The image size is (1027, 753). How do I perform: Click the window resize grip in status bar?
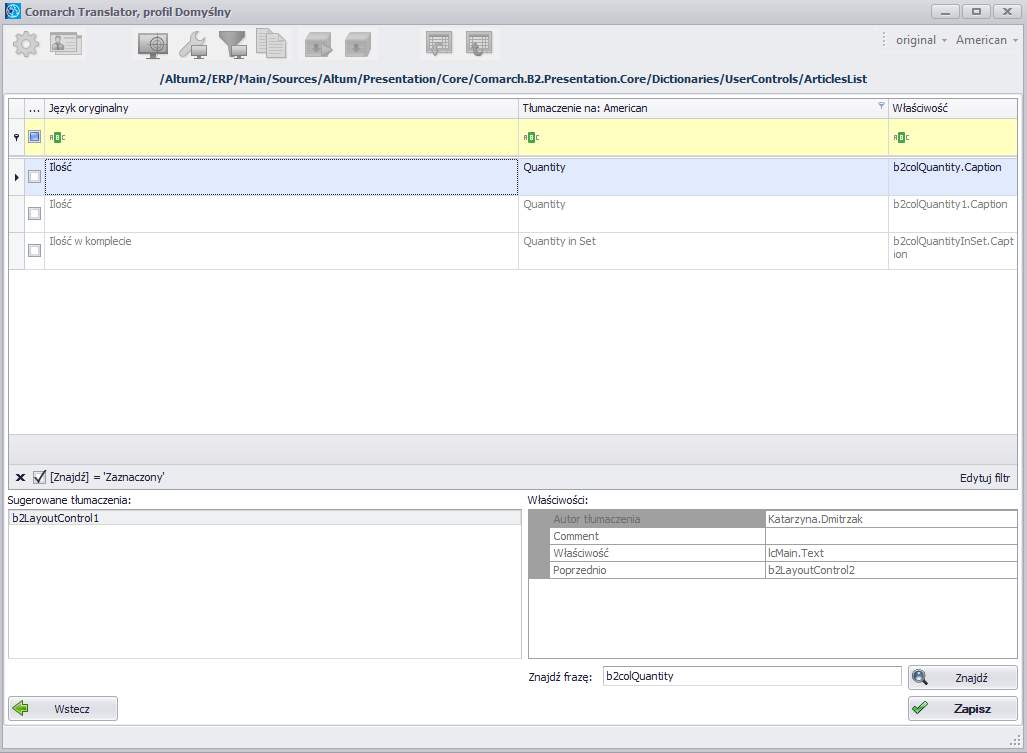coord(1015,741)
